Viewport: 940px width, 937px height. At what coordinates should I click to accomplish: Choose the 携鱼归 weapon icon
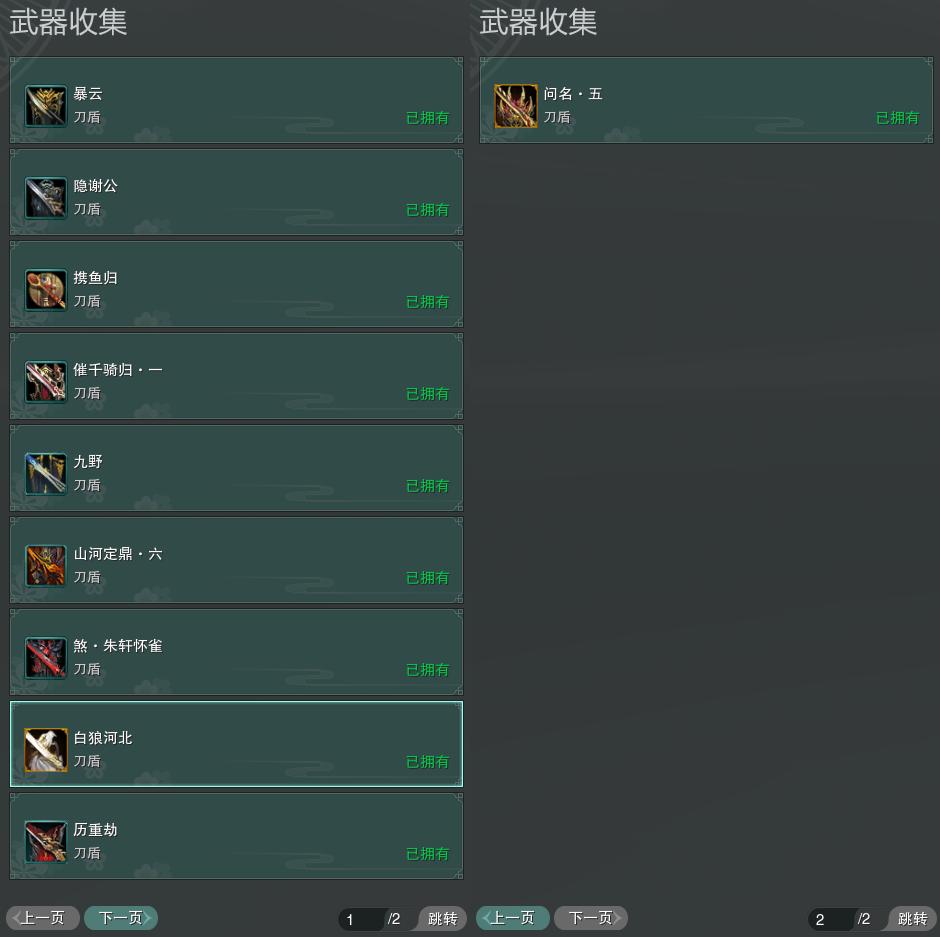tap(46, 290)
